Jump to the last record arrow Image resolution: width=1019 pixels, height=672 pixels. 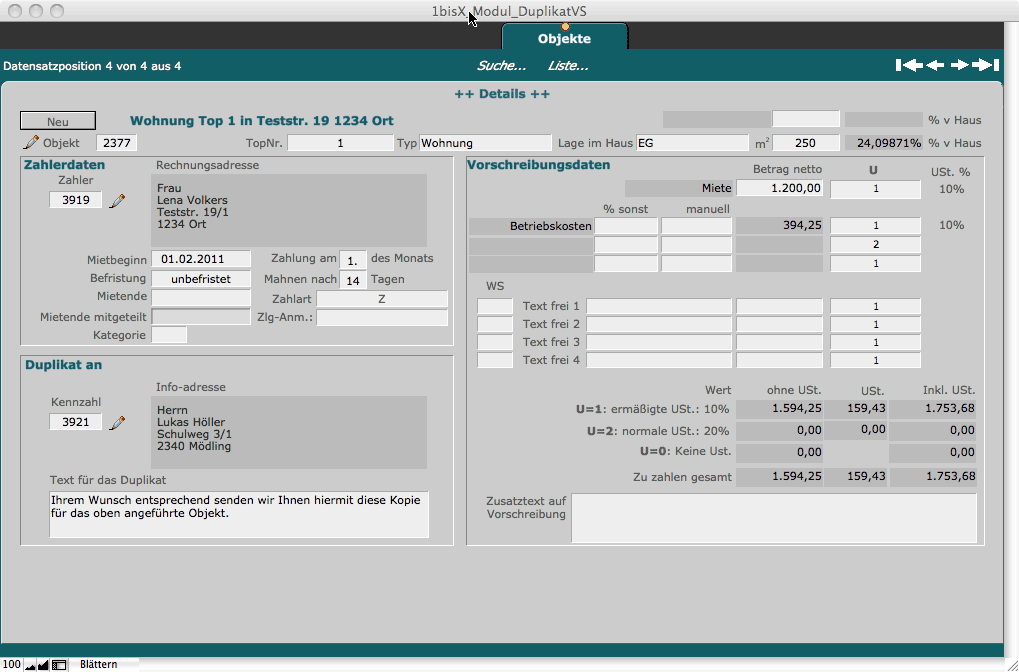[x=987, y=65]
